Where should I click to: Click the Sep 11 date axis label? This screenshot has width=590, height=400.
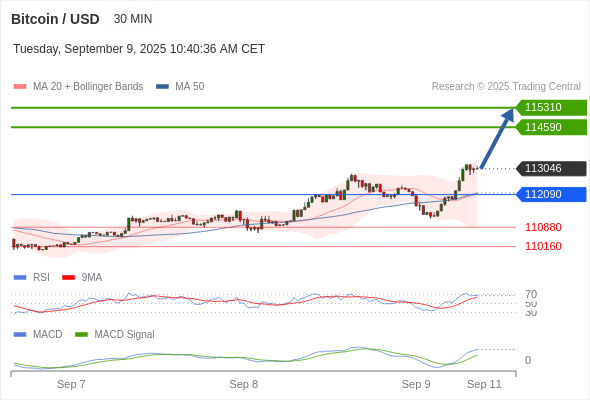484,385
